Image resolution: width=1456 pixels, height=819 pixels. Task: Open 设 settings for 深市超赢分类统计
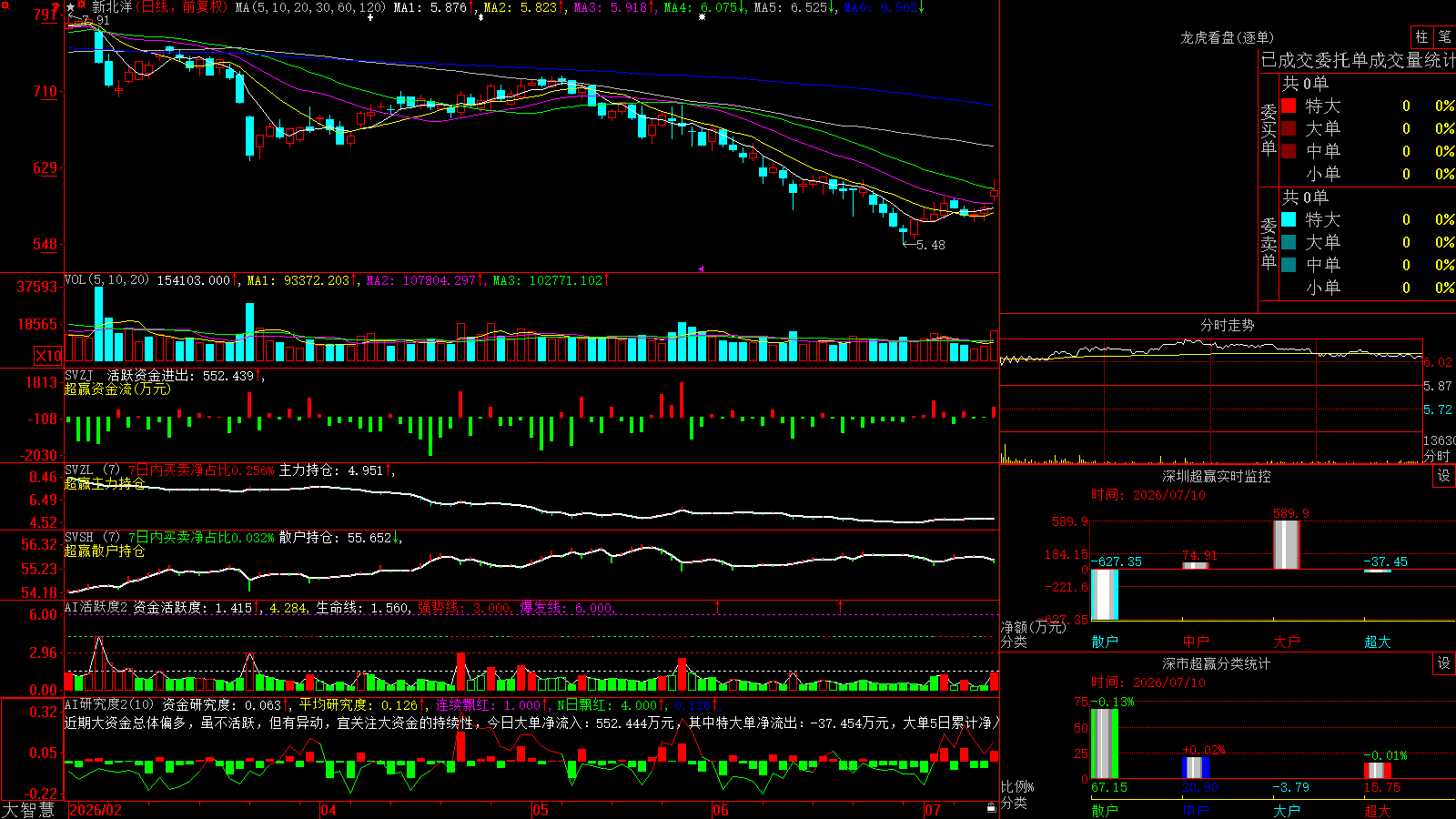[1444, 663]
